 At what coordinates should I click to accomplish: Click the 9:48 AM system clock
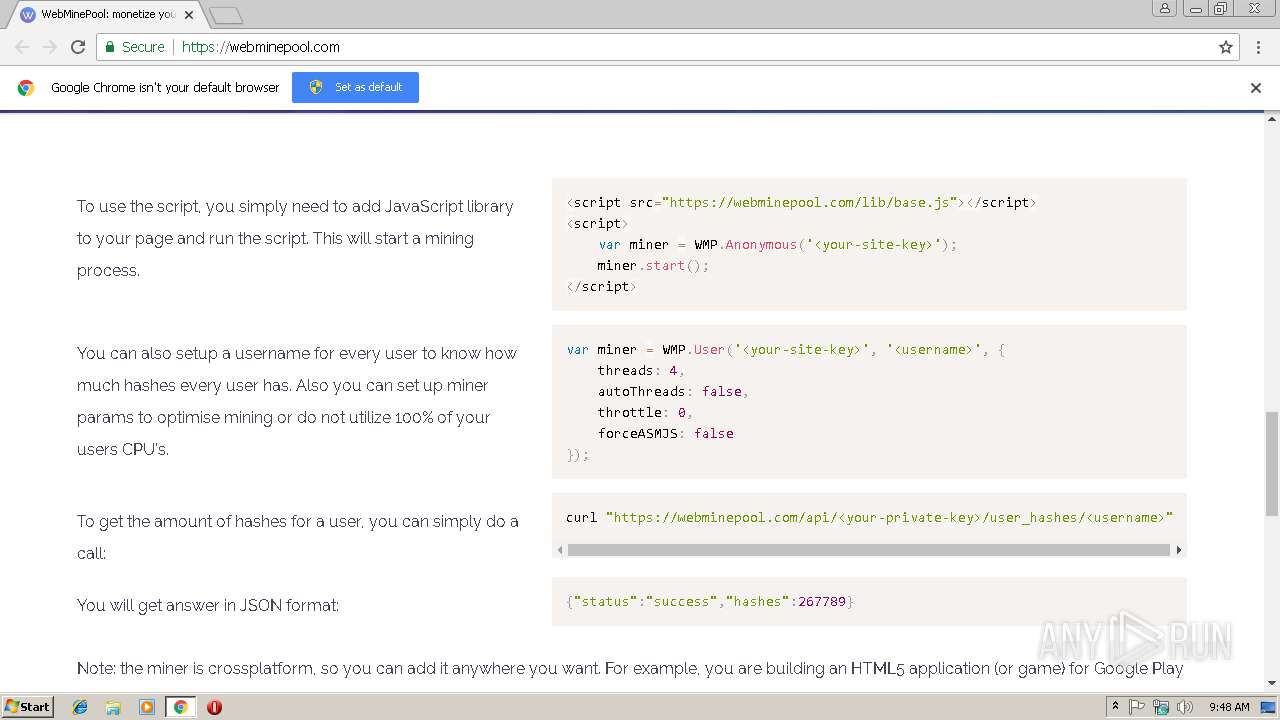pos(1229,707)
